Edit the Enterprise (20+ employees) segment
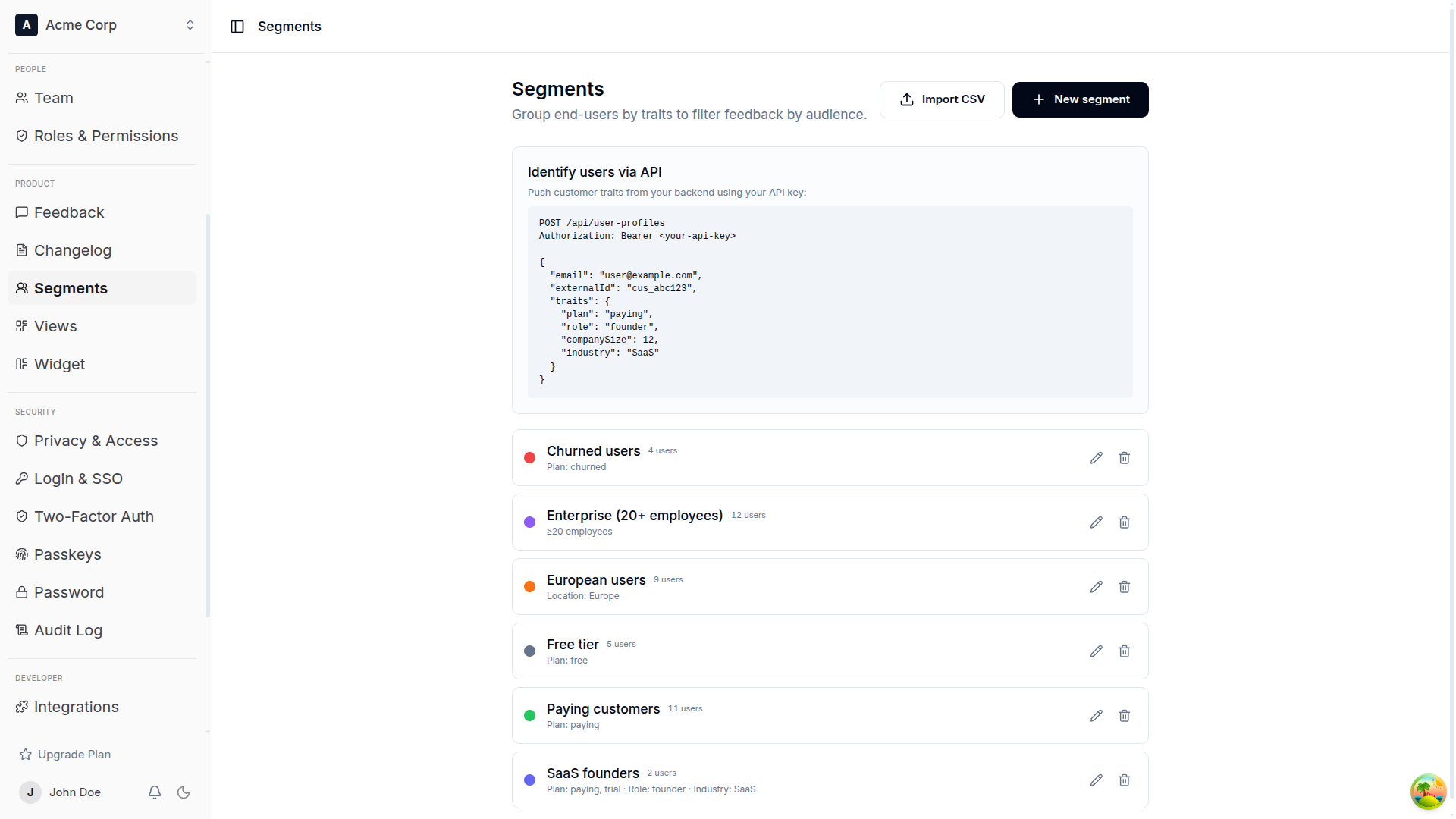Image resolution: width=1456 pixels, height=819 pixels. click(1096, 522)
